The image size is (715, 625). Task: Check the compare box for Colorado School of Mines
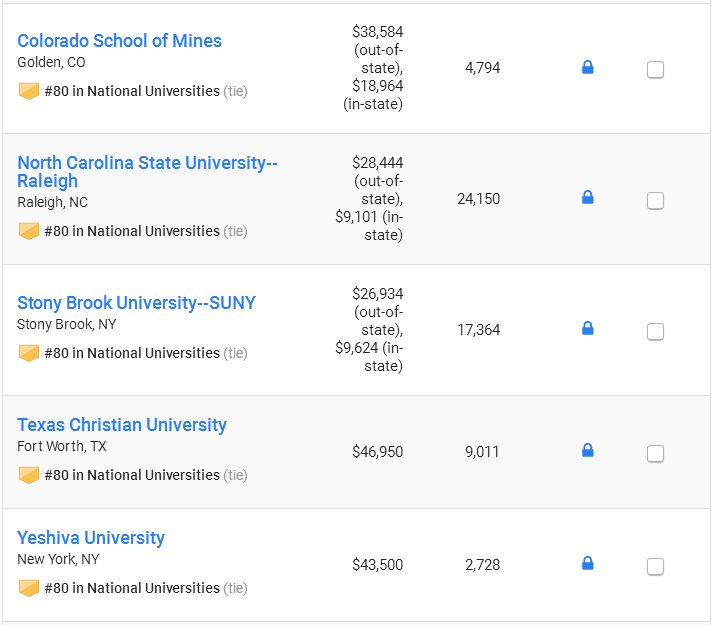pos(655,70)
